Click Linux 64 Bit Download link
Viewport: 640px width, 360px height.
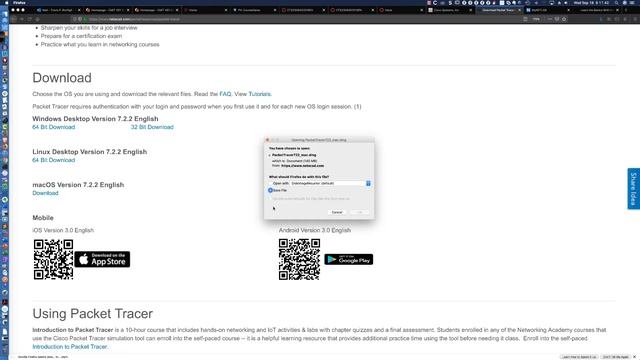click(x=53, y=160)
